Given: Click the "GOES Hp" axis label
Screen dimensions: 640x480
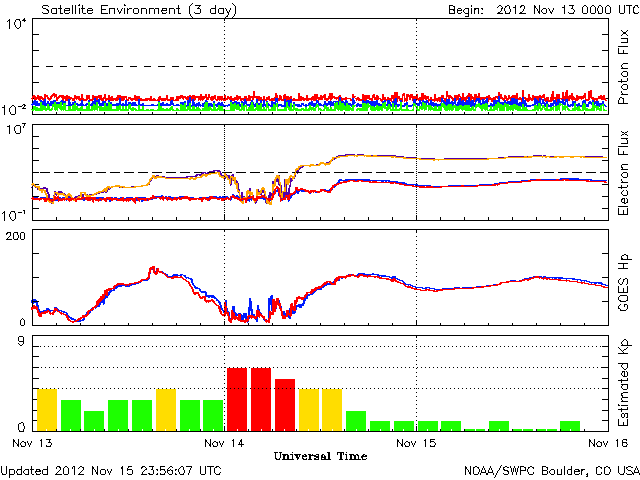Looking at the screenshot, I should point(623,282).
